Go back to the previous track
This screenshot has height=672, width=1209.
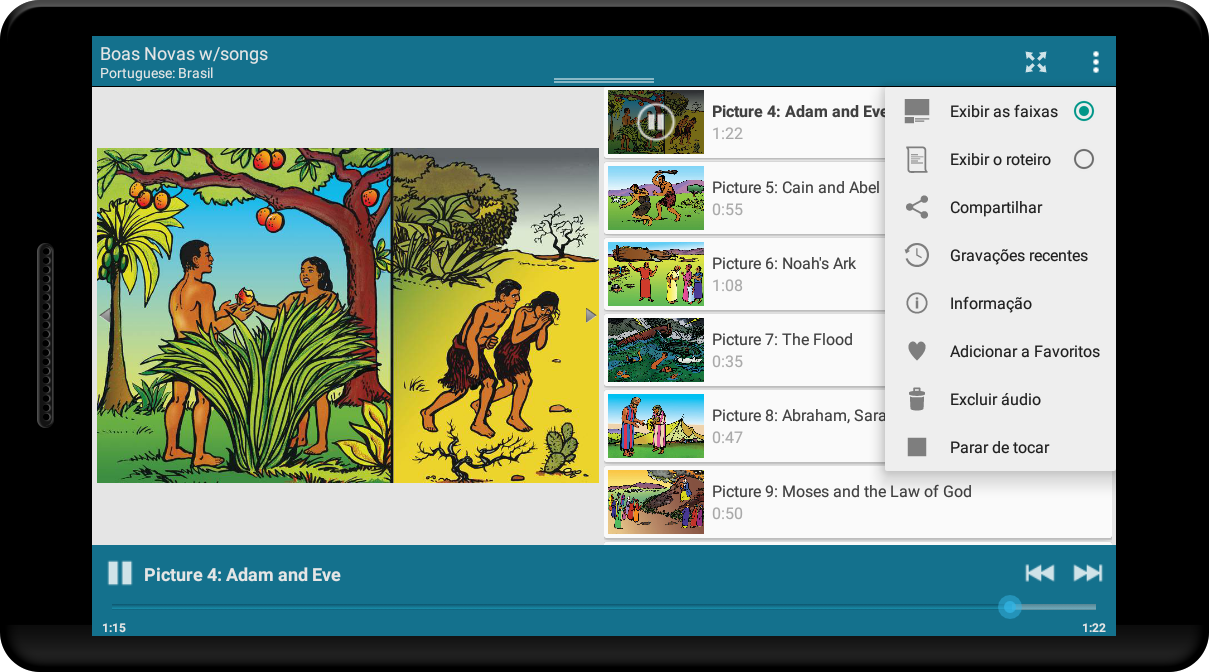coord(1040,573)
